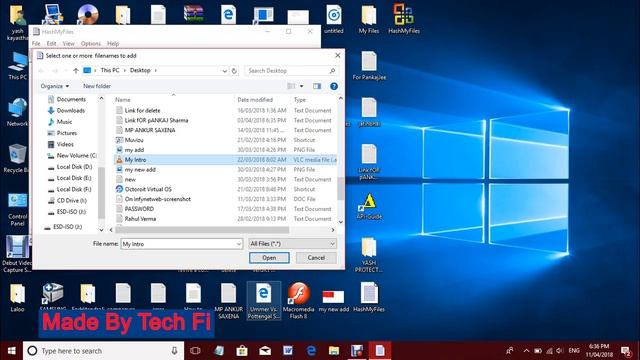Screen dimensions: 640x360
Task: Show hidden system tray icons
Action: click(x=526, y=351)
